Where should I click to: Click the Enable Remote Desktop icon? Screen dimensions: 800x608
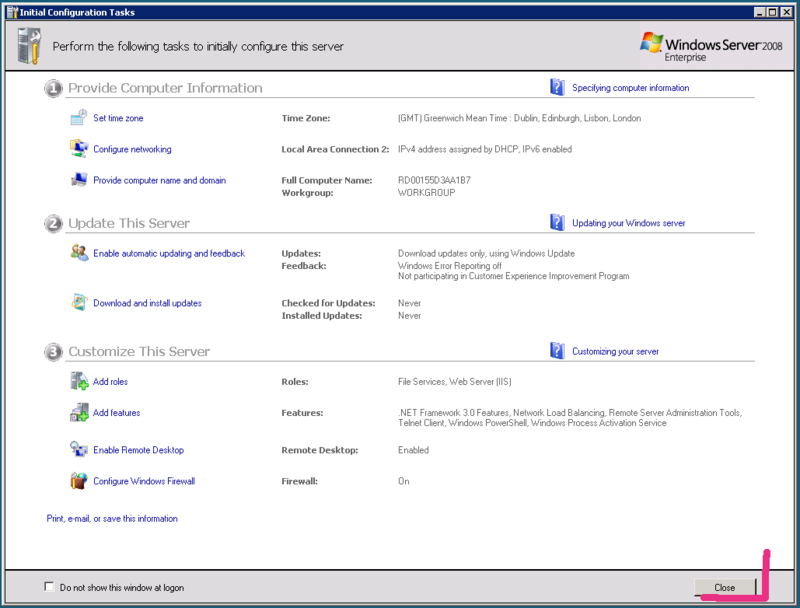pos(79,449)
